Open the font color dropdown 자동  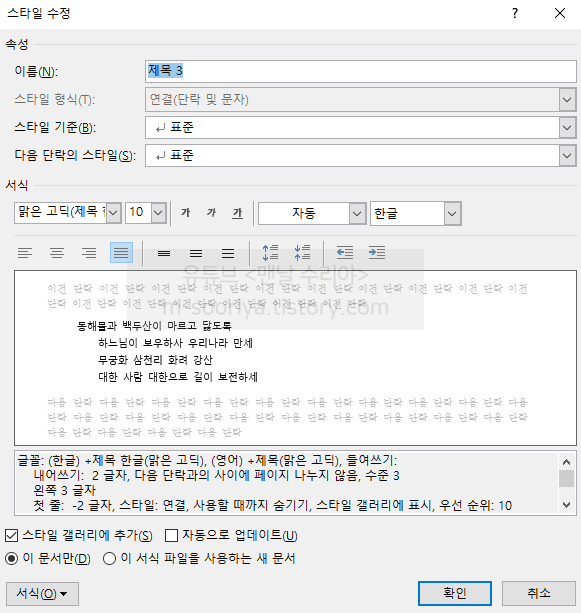click(357, 213)
